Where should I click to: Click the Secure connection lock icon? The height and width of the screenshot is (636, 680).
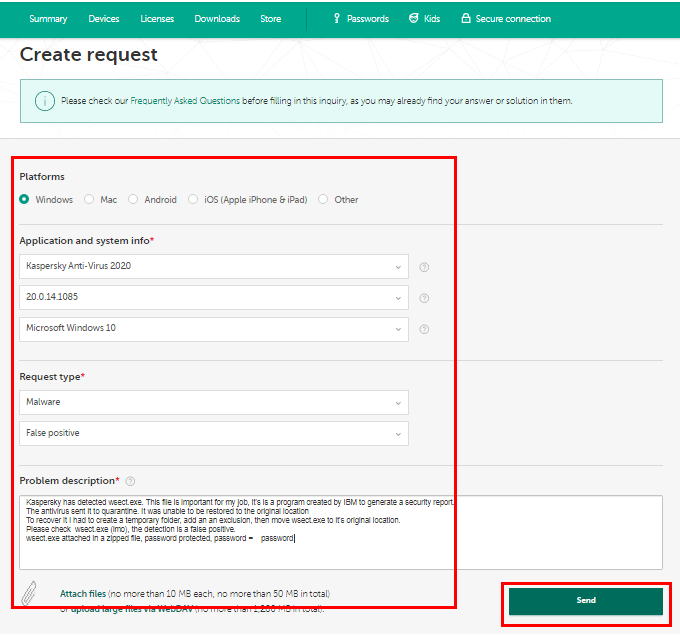tap(466, 18)
